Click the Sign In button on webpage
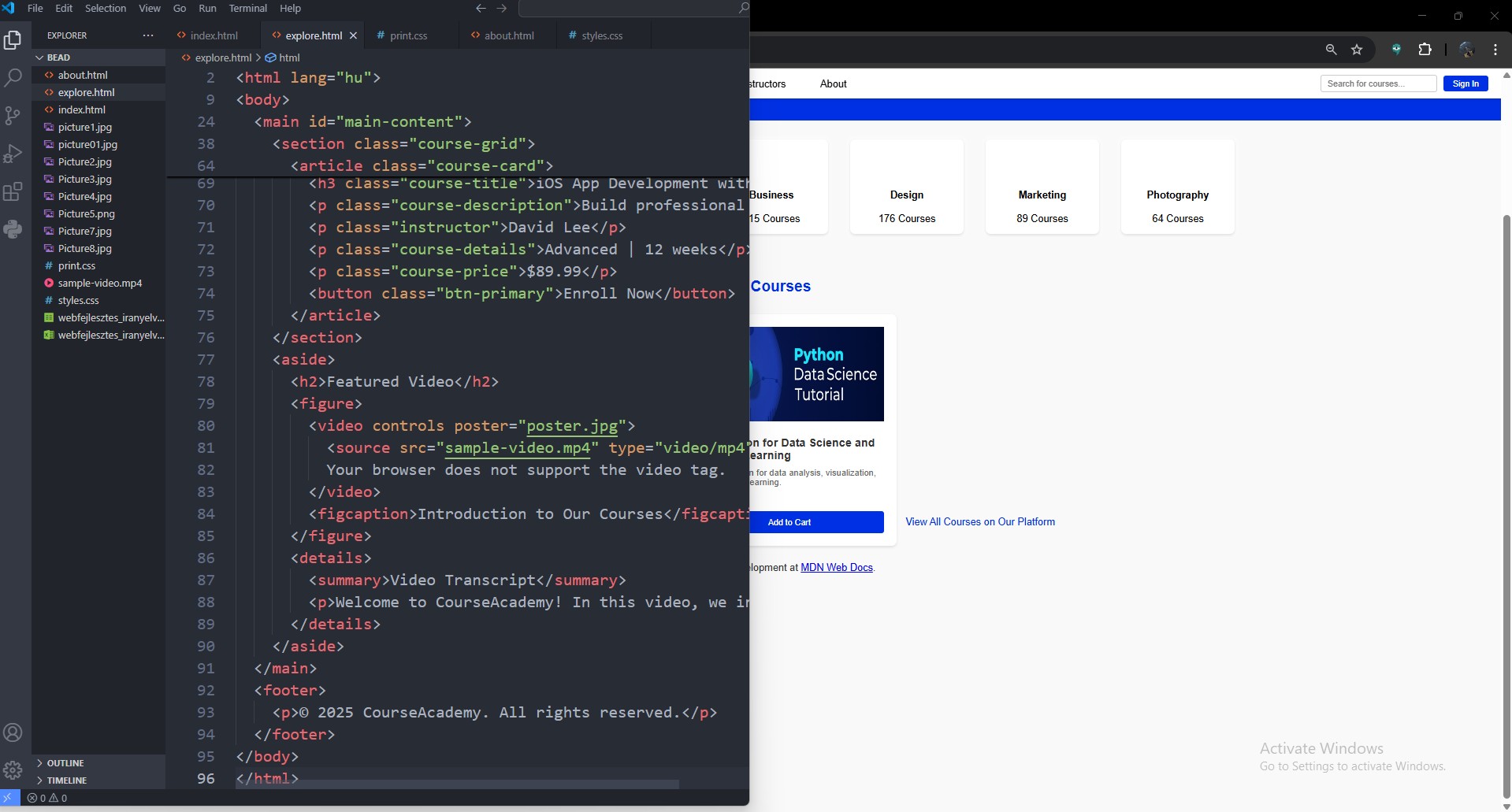Image resolution: width=1512 pixels, height=812 pixels. [x=1466, y=83]
